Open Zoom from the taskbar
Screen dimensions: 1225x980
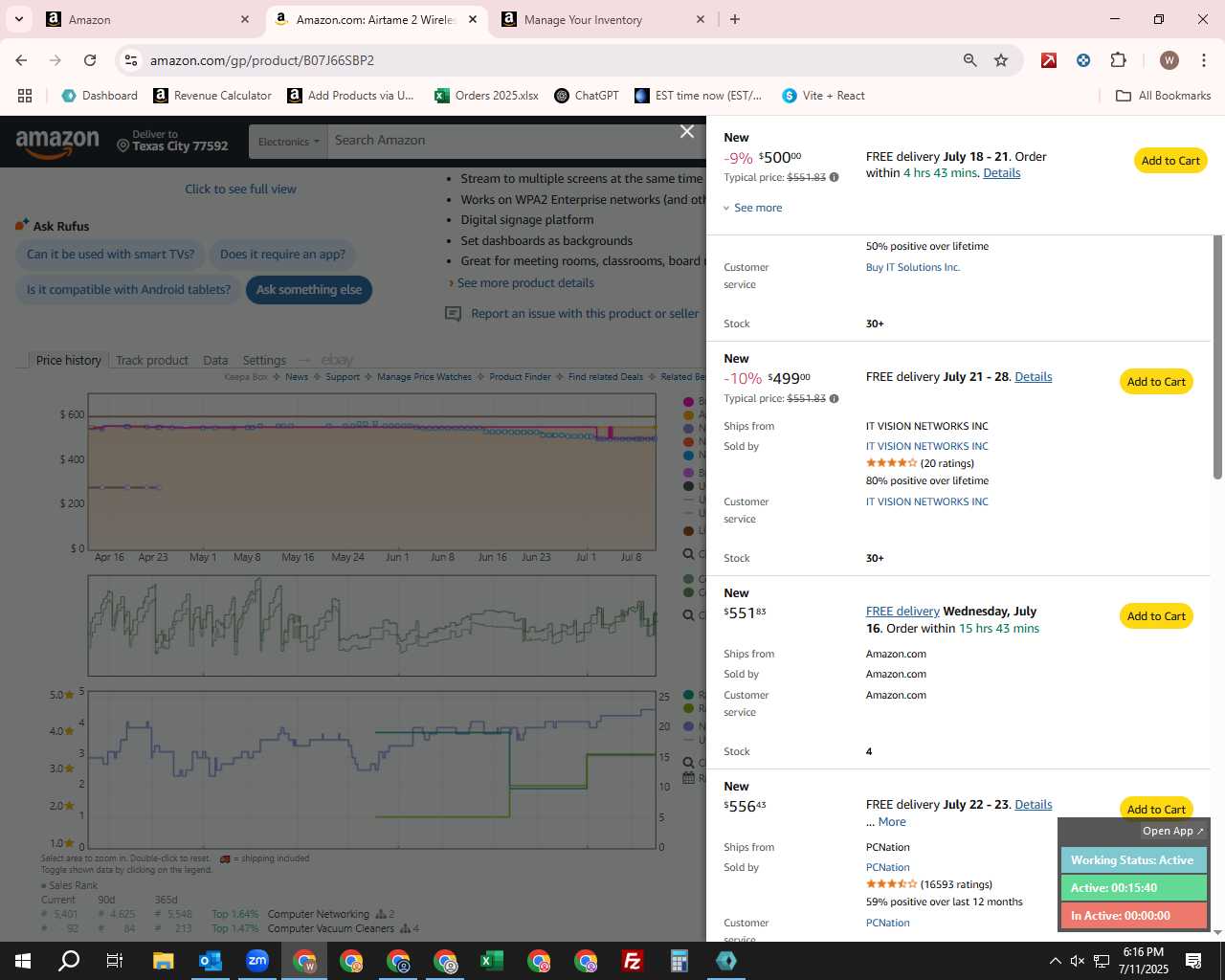(x=257, y=961)
